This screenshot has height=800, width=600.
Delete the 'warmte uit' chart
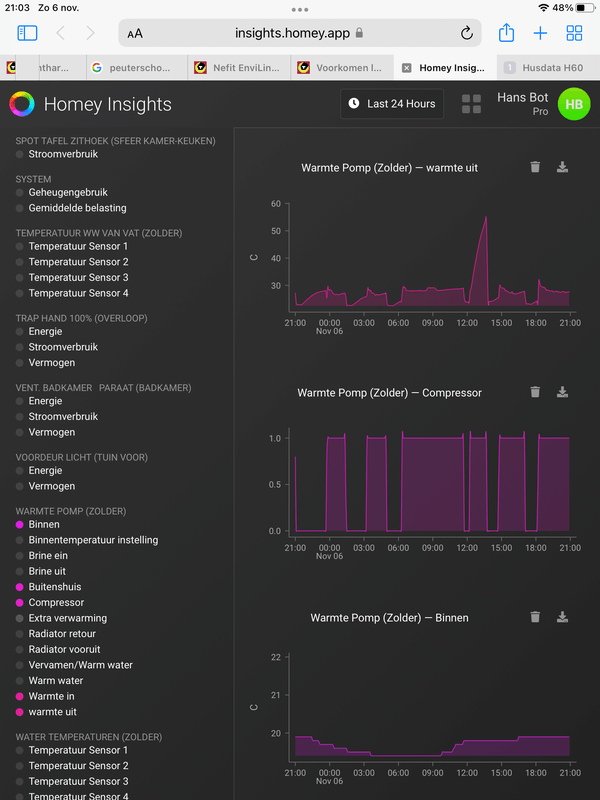click(x=535, y=168)
